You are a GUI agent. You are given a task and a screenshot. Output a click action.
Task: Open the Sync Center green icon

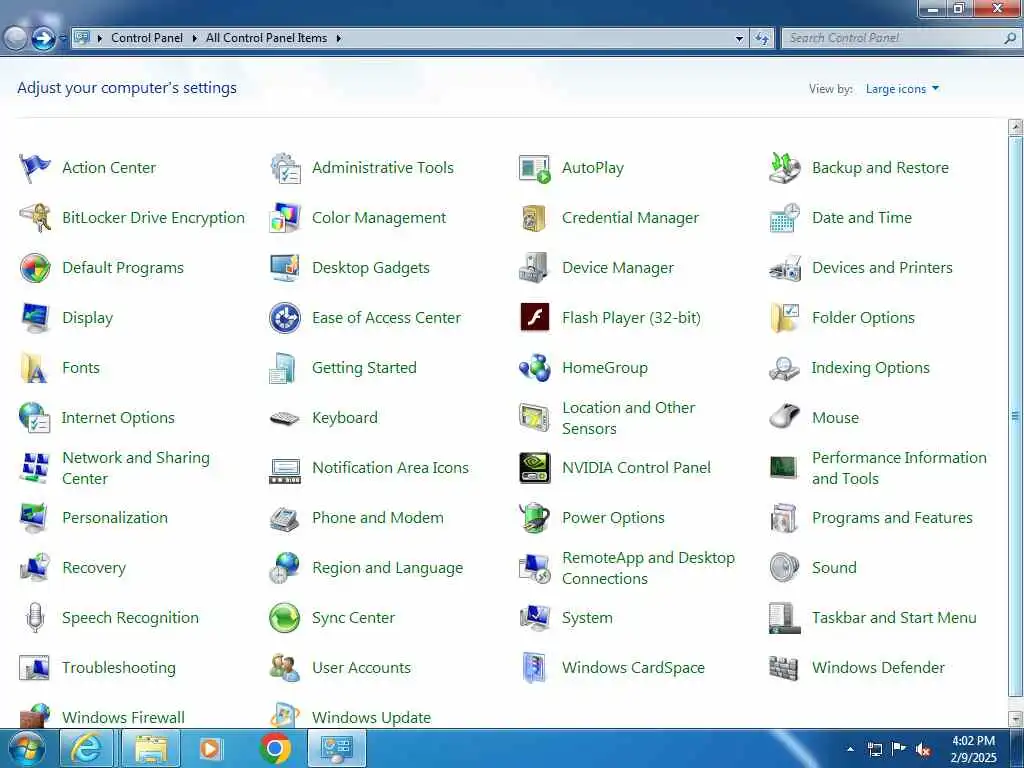(x=285, y=618)
